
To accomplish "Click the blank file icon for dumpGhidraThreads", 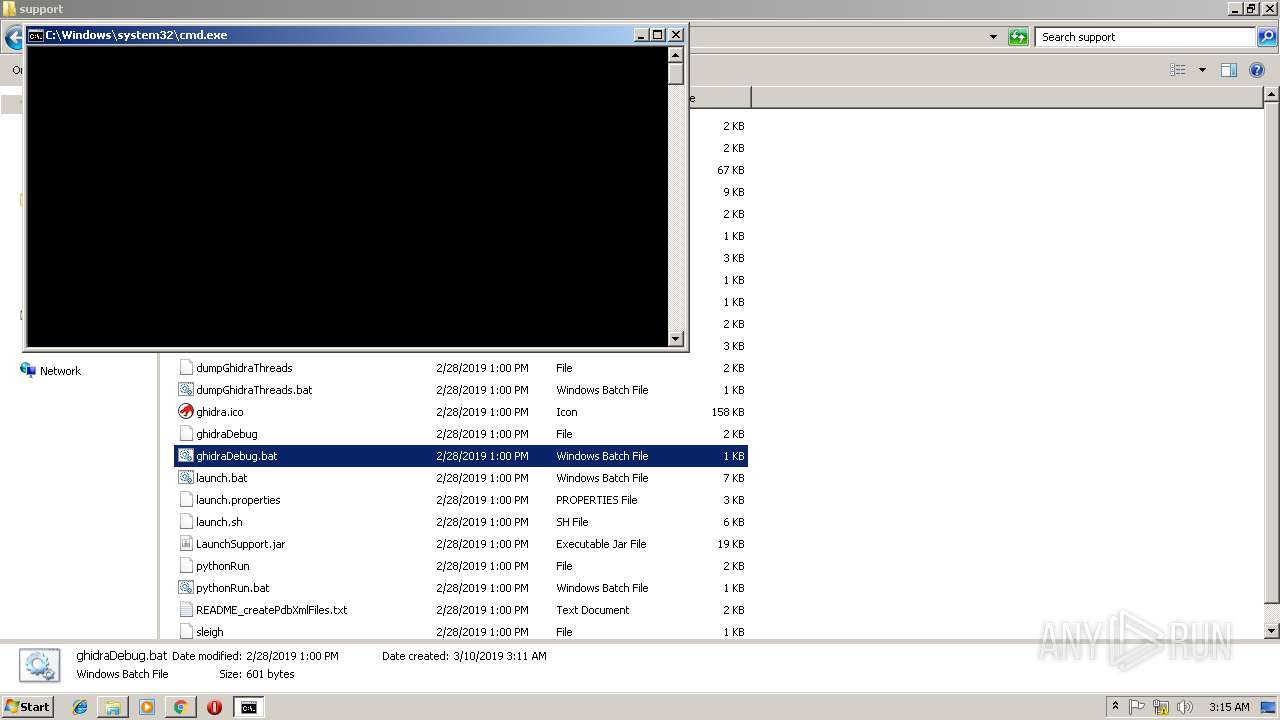I will [185, 368].
